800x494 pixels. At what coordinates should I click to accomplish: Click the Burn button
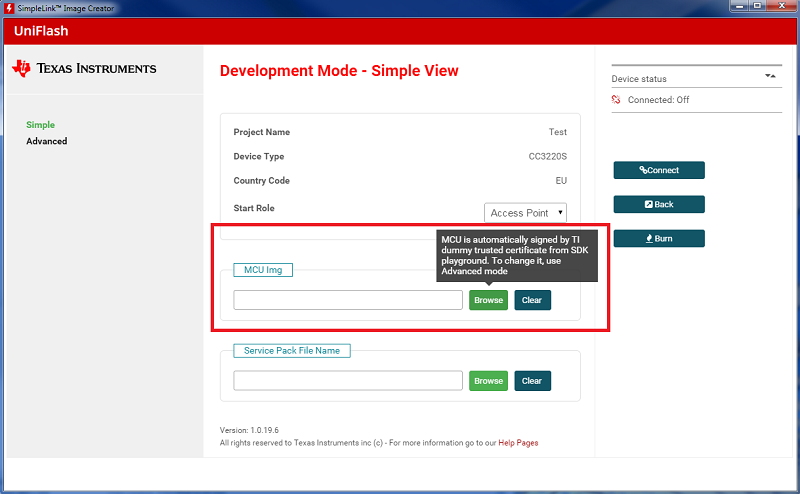click(659, 239)
